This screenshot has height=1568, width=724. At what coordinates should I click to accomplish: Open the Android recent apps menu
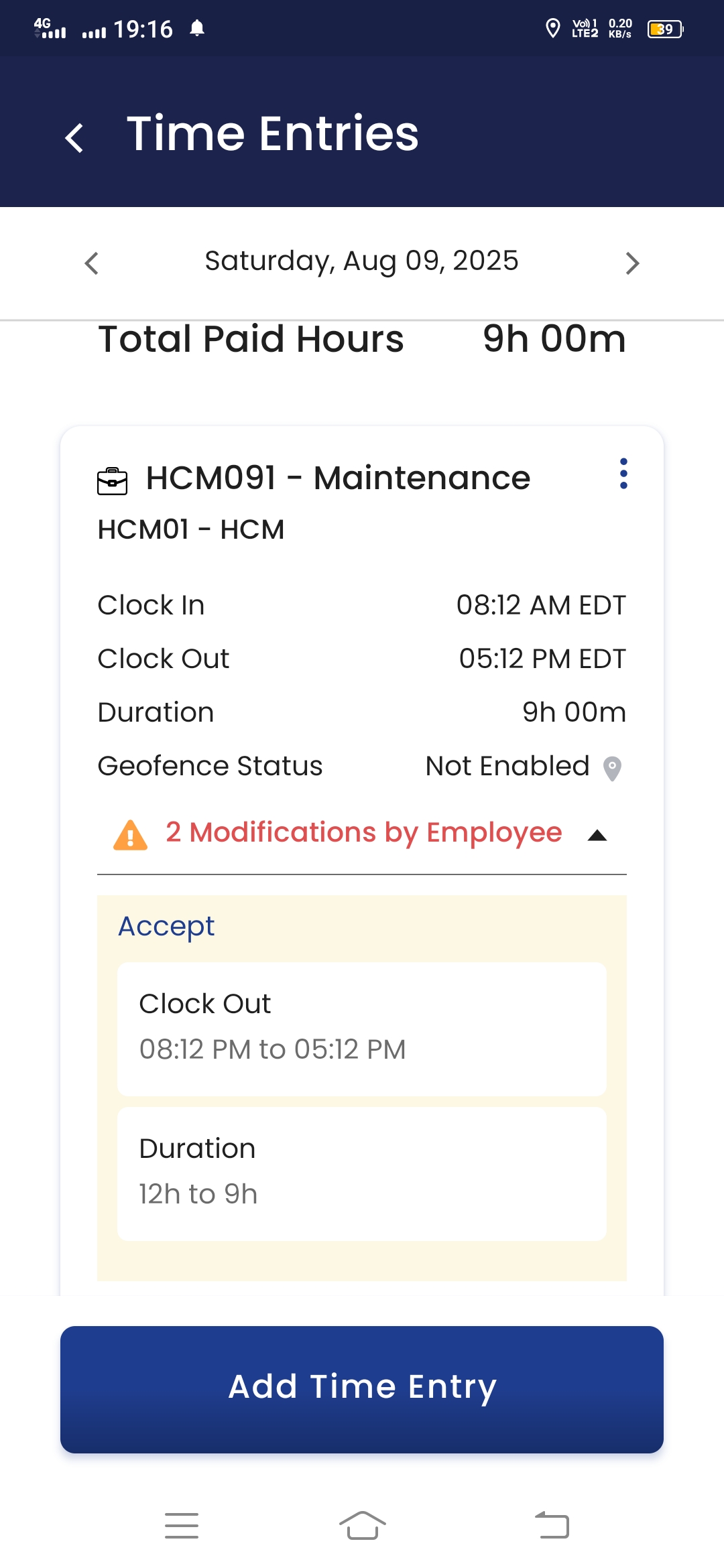tap(182, 1526)
